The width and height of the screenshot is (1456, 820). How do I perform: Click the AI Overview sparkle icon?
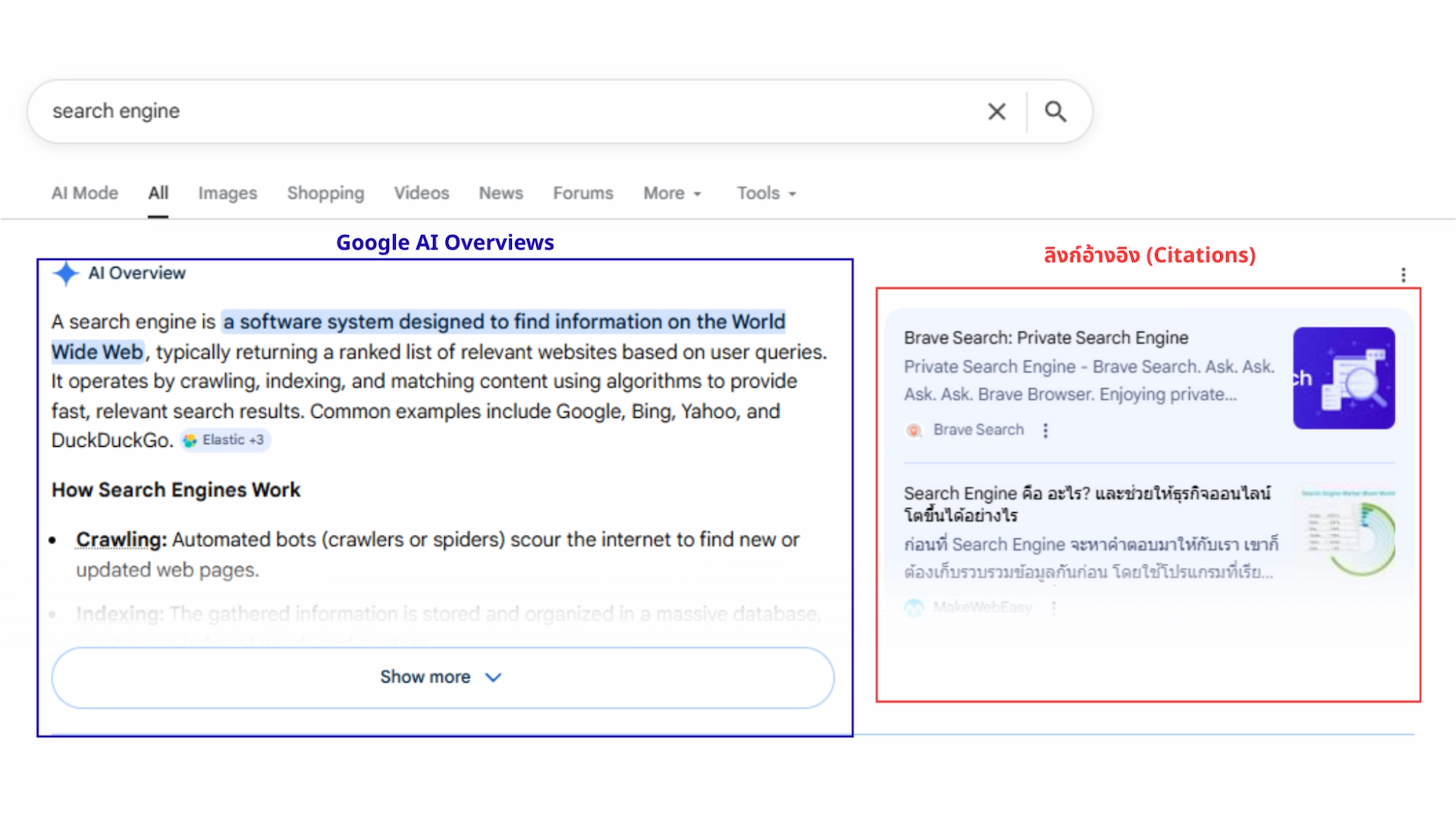66,273
